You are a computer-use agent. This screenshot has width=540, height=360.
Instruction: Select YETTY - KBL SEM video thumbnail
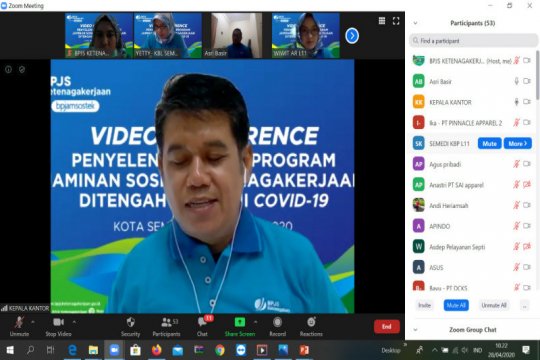pos(168,35)
